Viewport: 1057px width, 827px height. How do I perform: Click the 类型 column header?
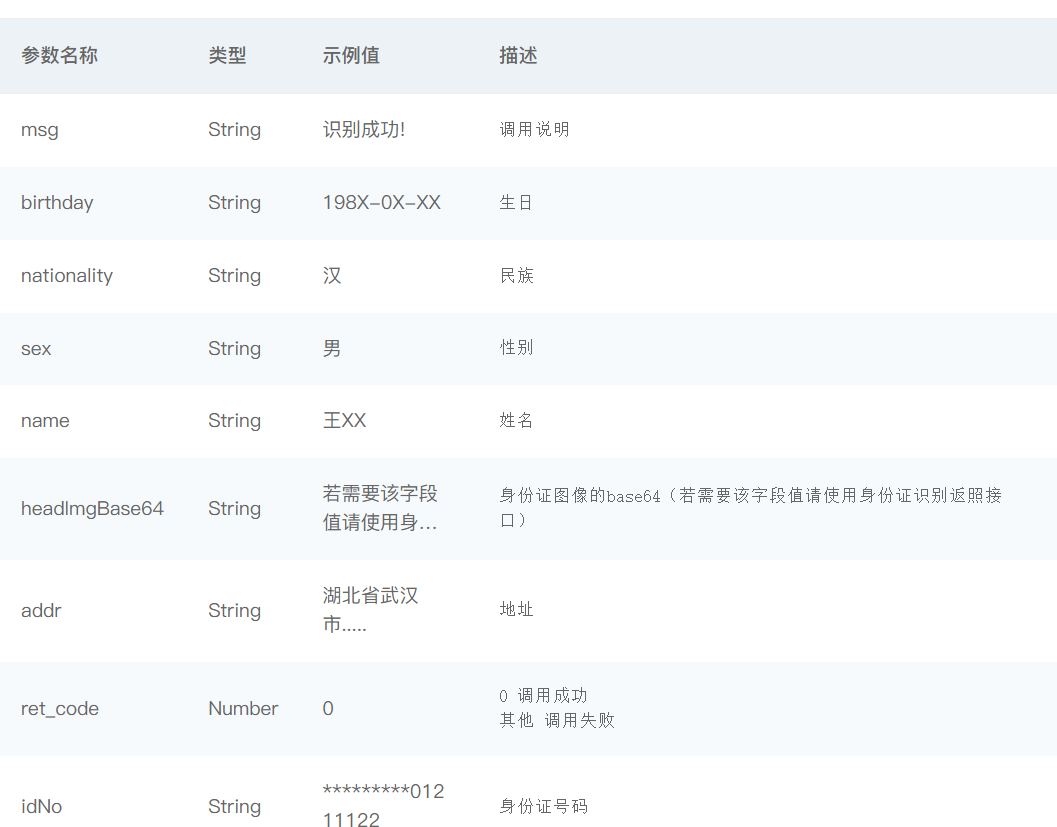point(227,55)
